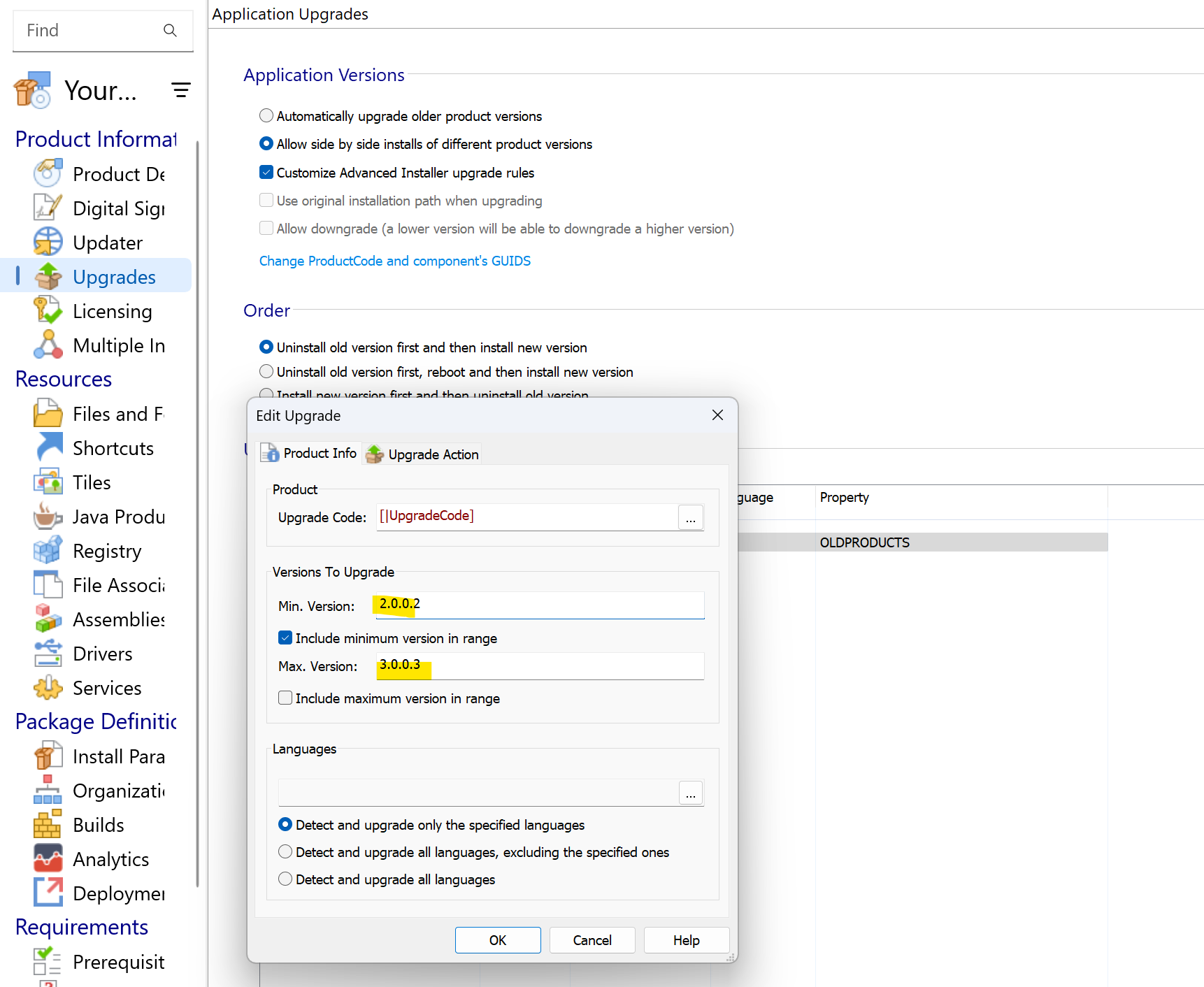Open the Upgrade Code browse button
1204x987 pixels.
click(x=690, y=518)
